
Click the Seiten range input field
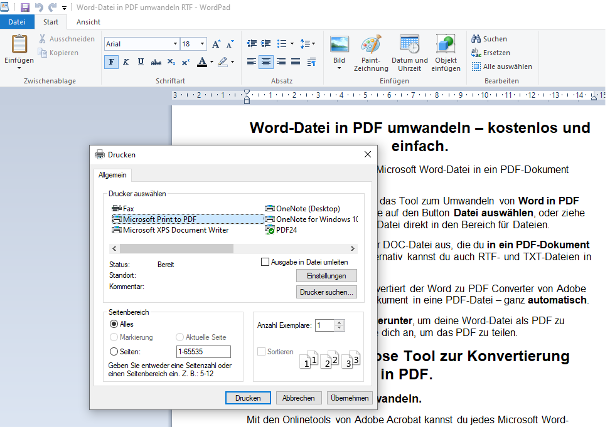pyautogui.click(x=202, y=351)
